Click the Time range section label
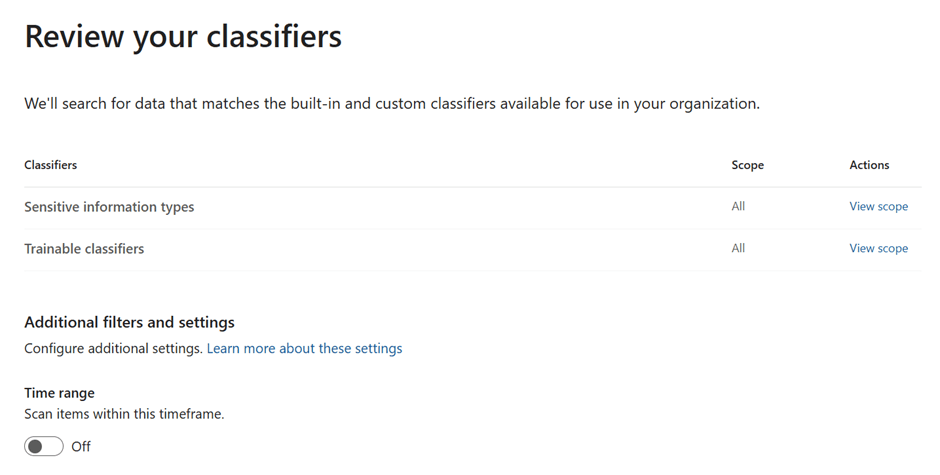This screenshot has height=475, width=940. coord(59,393)
